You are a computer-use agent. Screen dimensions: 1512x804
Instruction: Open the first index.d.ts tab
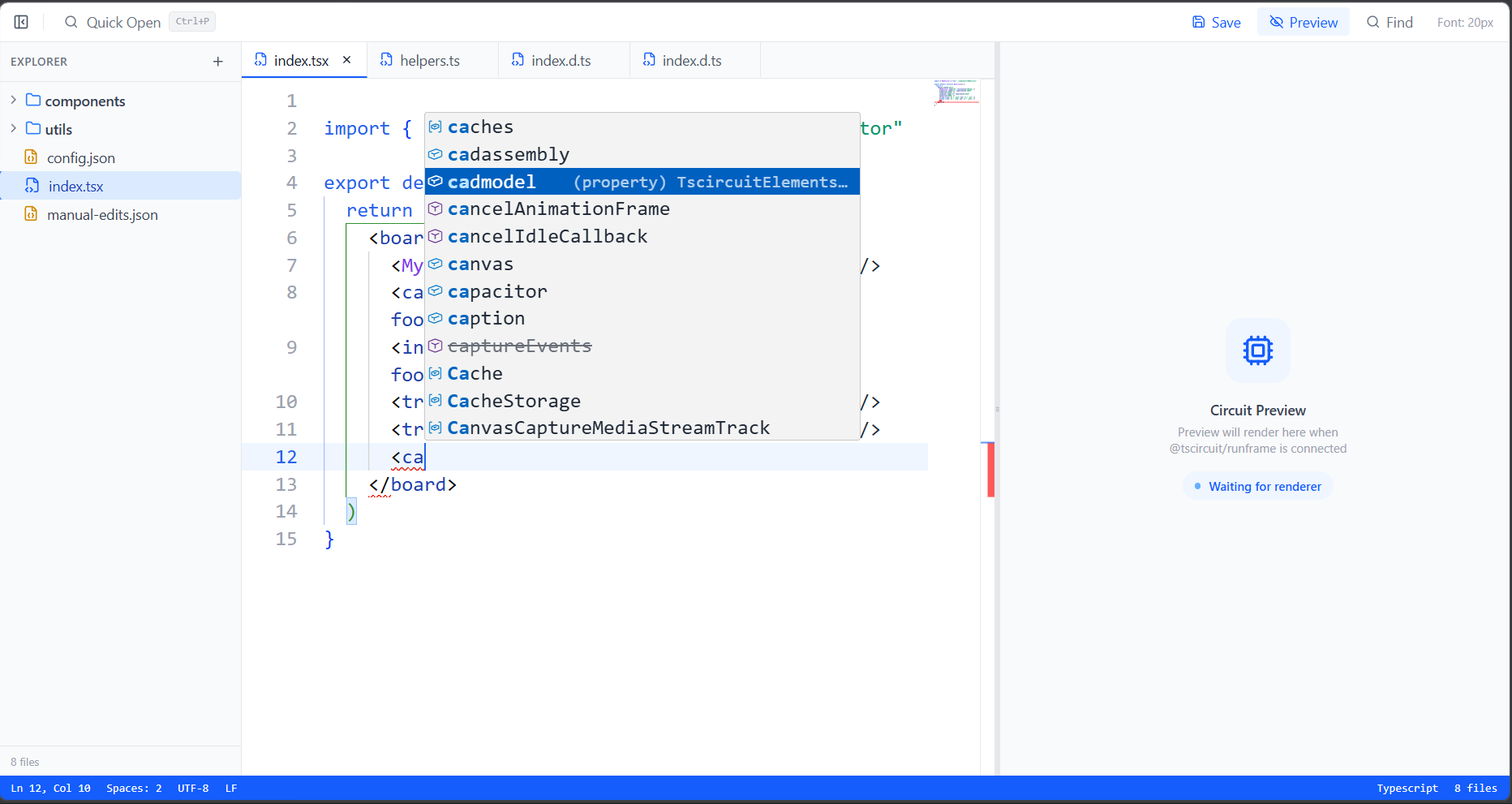coord(564,61)
